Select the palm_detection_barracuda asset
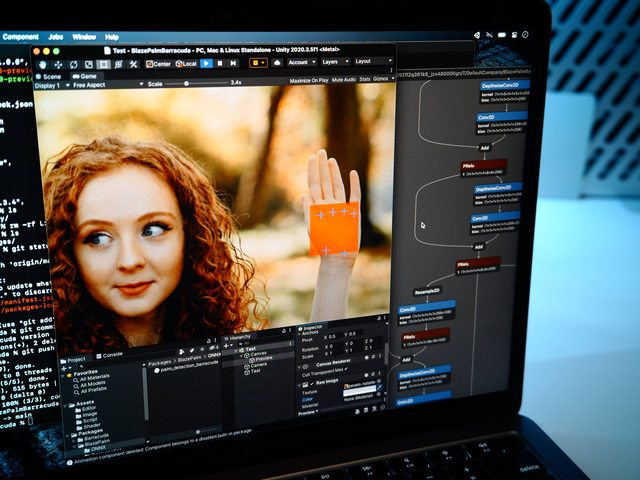 (x=186, y=366)
